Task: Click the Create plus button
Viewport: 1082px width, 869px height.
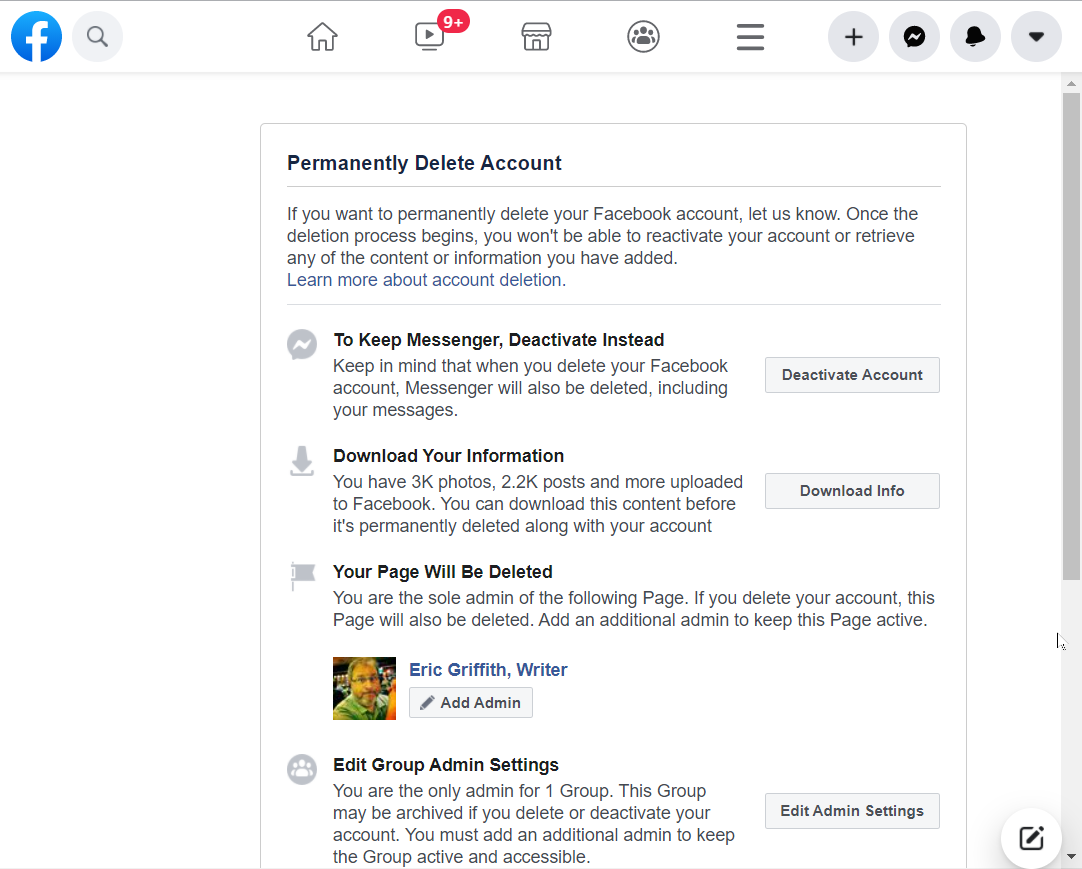Action: coord(853,37)
